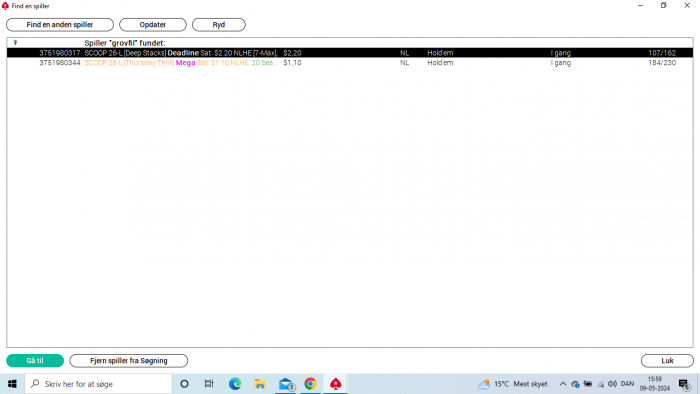Open the Mail app icon
This screenshot has height=394, width=700.
point(286,384)
